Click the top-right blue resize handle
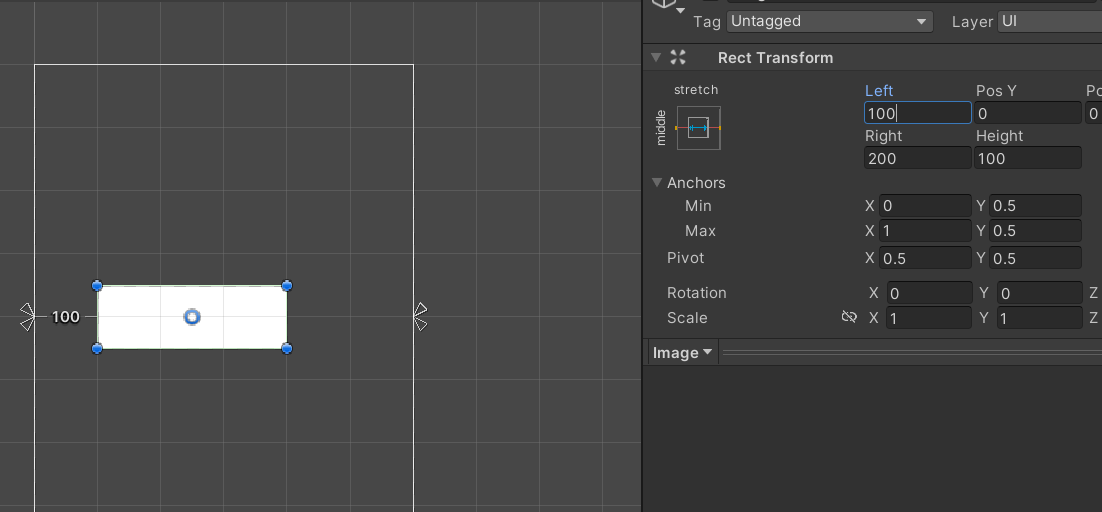 (x=287, y=285)
